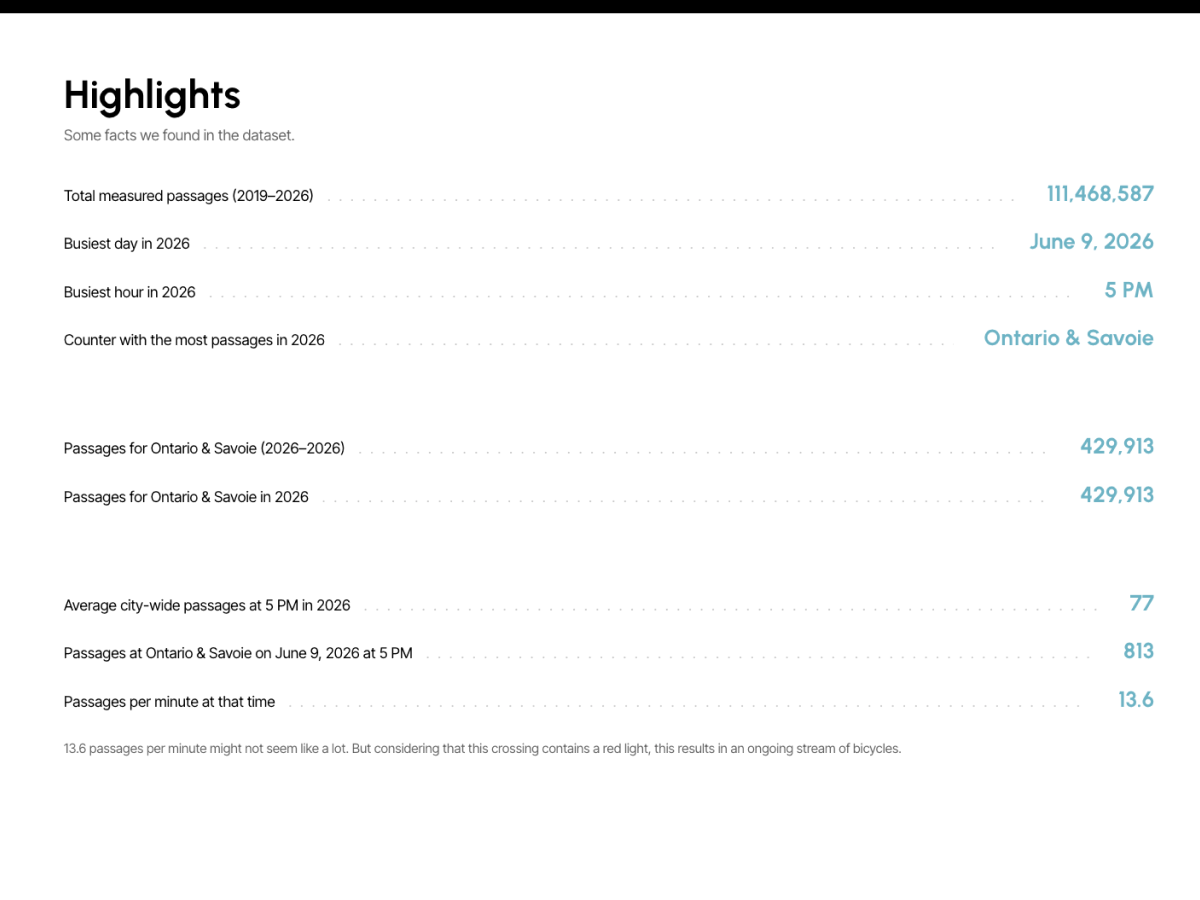
Task: Click the 'Some facts we found' subtitle
Action: point(179,135)
